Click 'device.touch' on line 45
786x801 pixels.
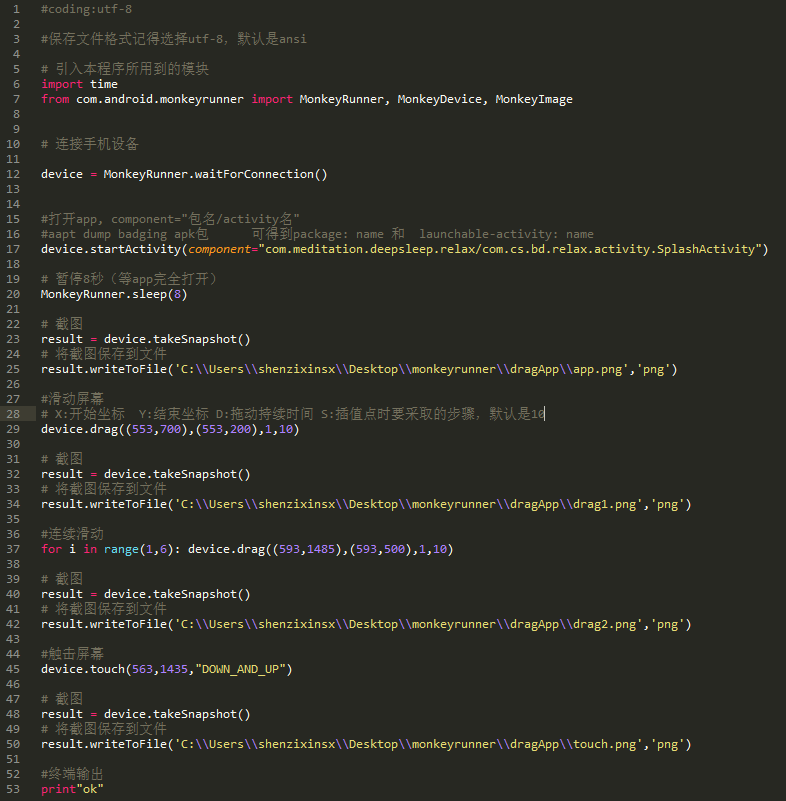point(83,669)
